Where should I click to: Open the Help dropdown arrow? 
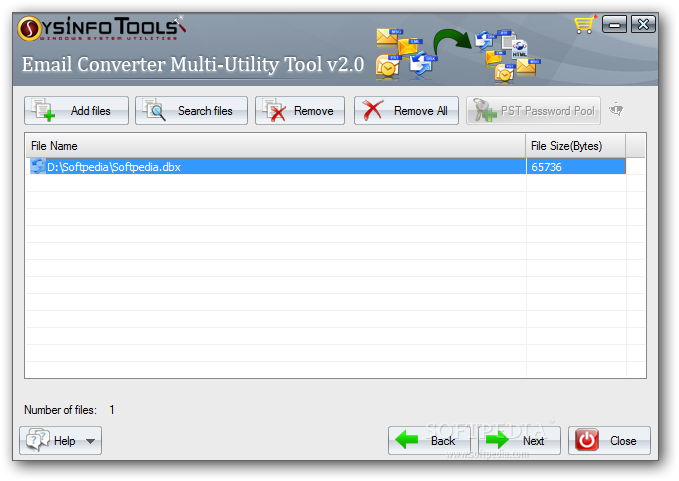click(x=91, y=441)
